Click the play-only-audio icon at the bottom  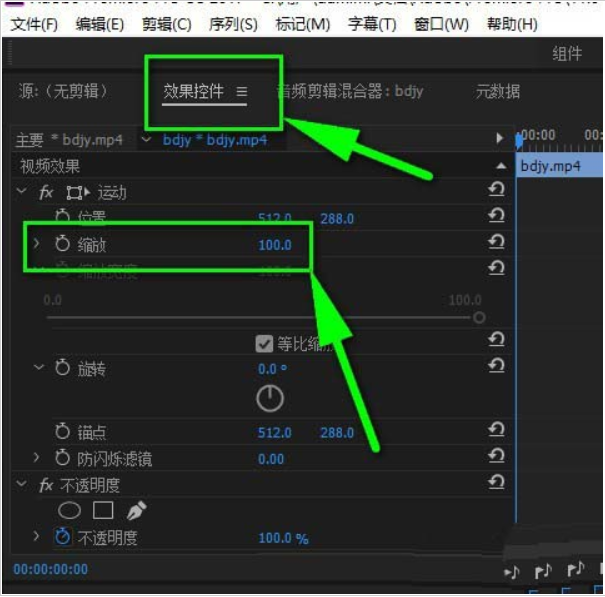[x=512, y=572]
